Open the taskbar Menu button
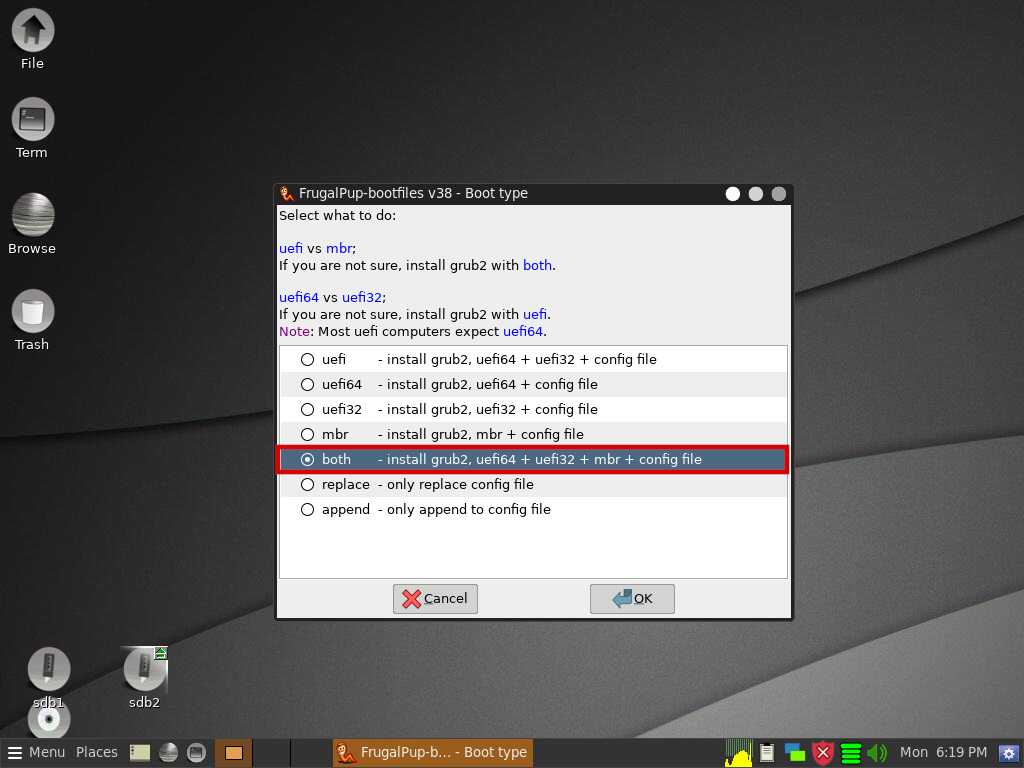The height and width of the screenshot is (768, 1024). [36, 752]
